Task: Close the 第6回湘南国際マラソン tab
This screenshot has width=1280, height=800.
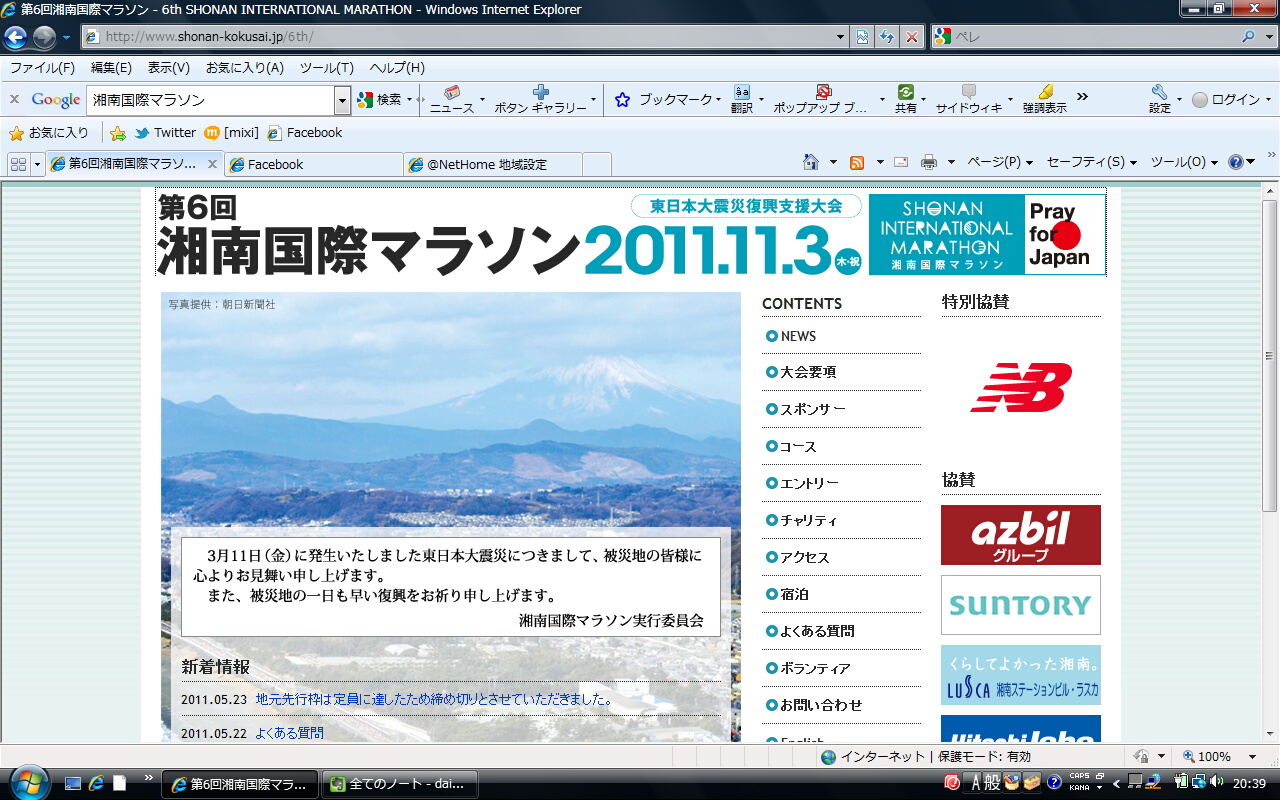Action: coord(212,164)
